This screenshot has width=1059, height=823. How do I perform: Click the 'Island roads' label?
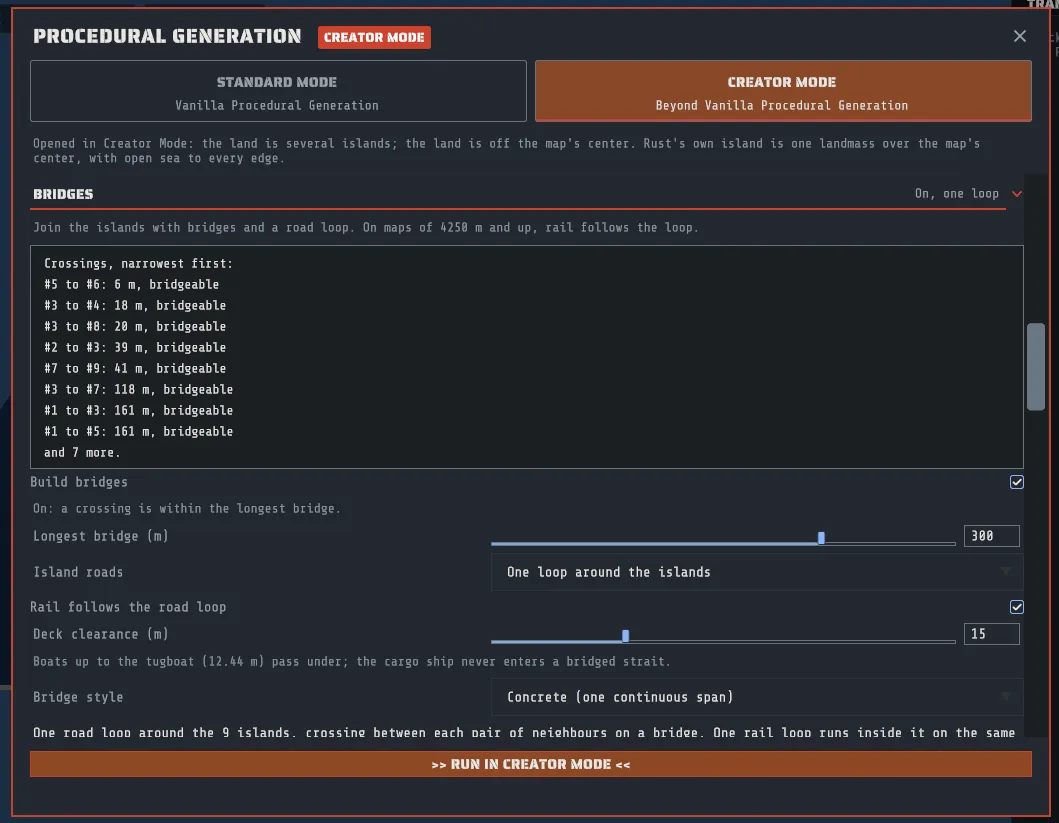tap(78, 573)
